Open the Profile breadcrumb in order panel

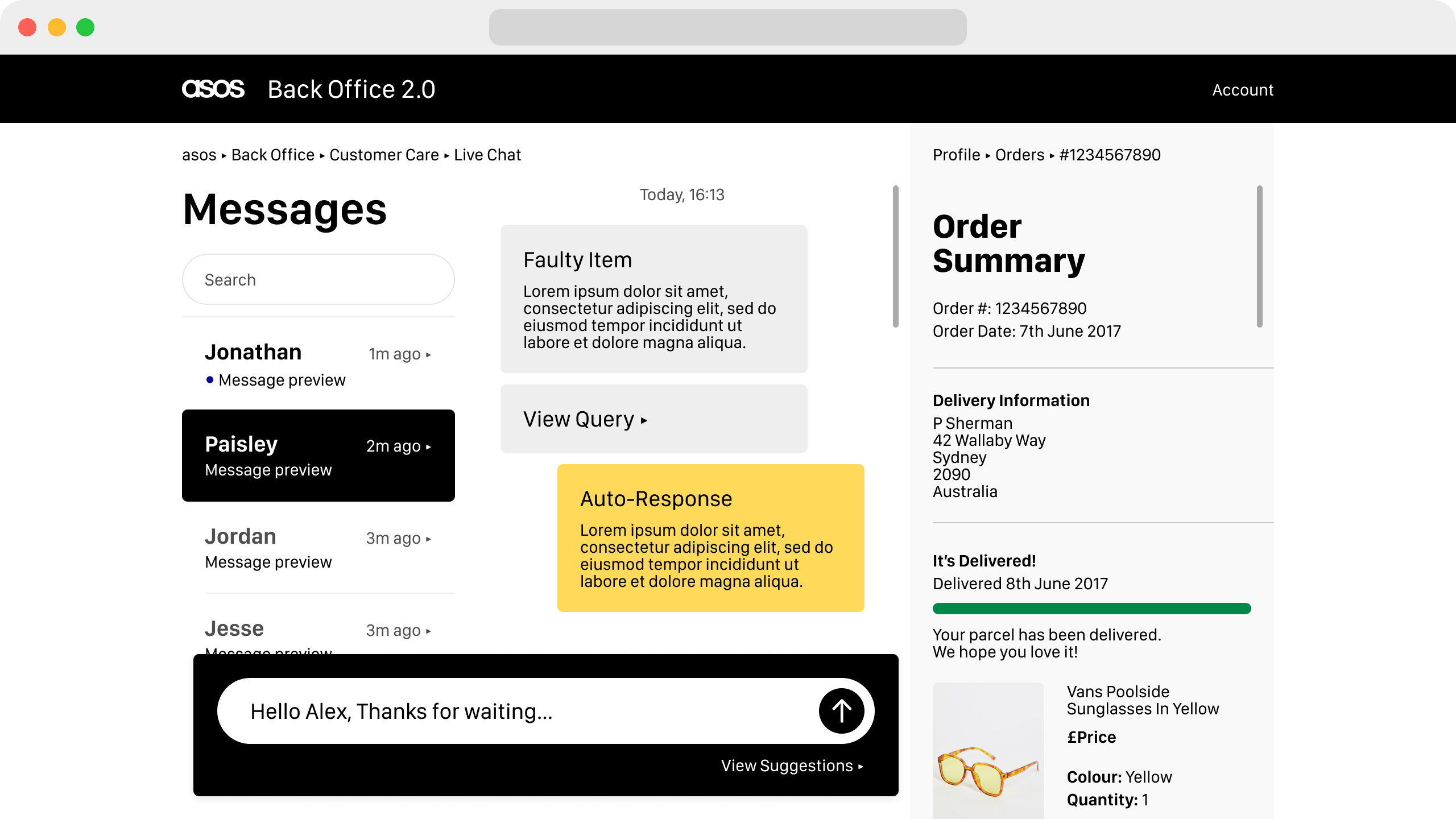(956, 155)
